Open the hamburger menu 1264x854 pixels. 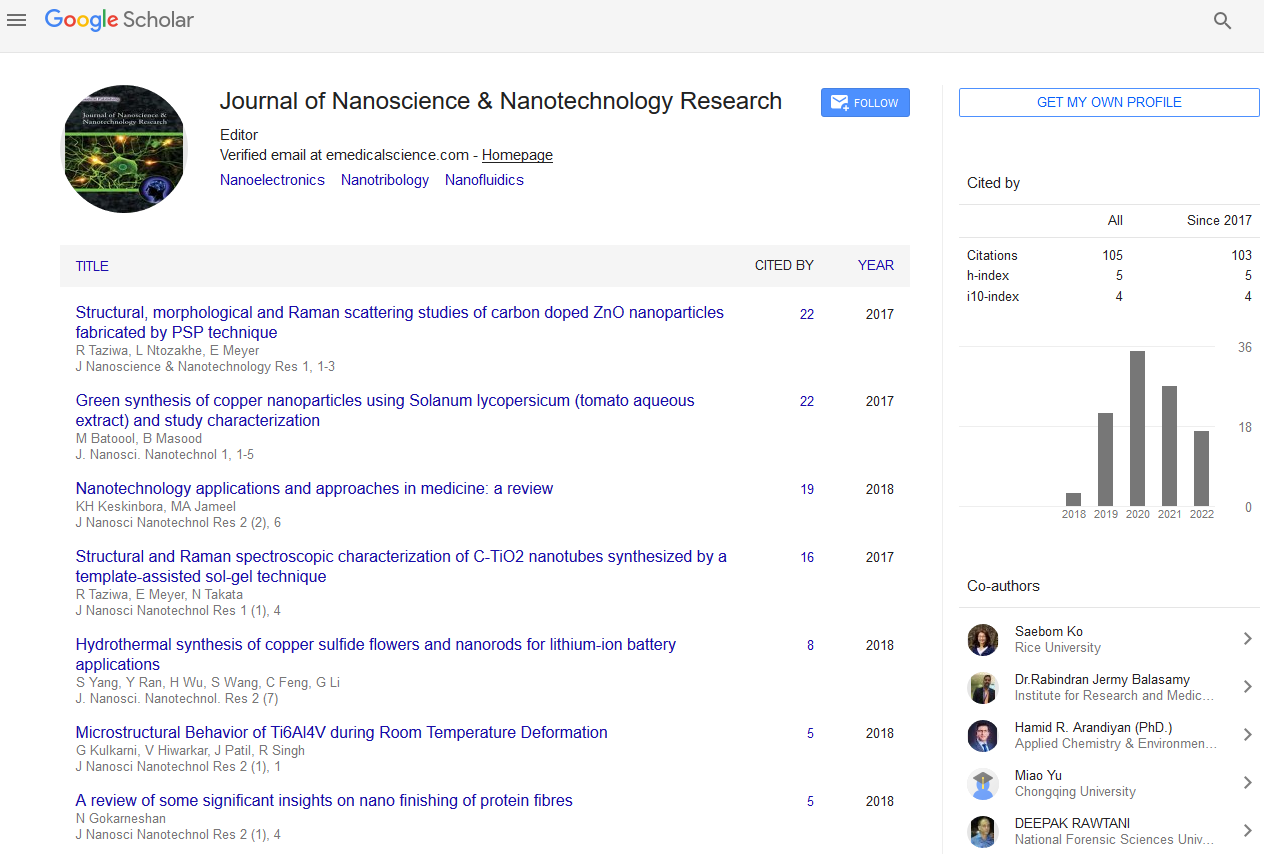coord(16,20)
